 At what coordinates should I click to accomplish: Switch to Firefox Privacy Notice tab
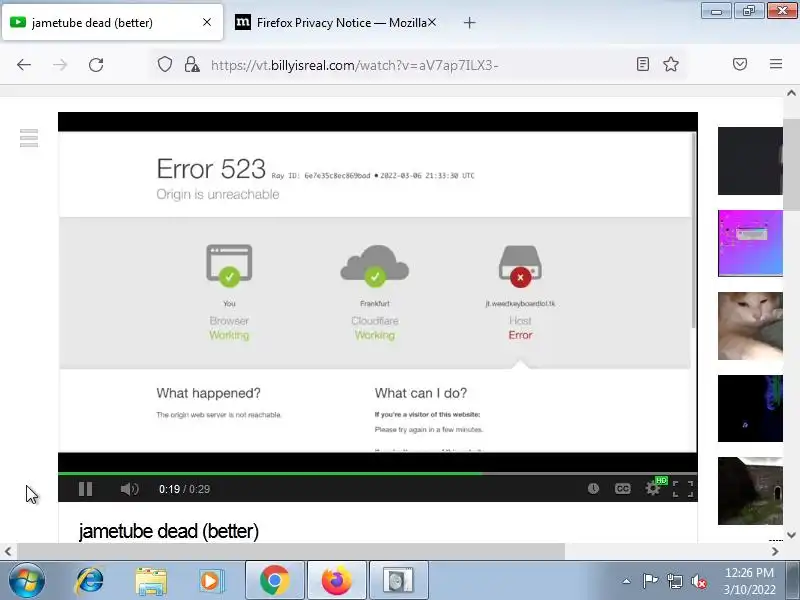(x=336, y=22)
